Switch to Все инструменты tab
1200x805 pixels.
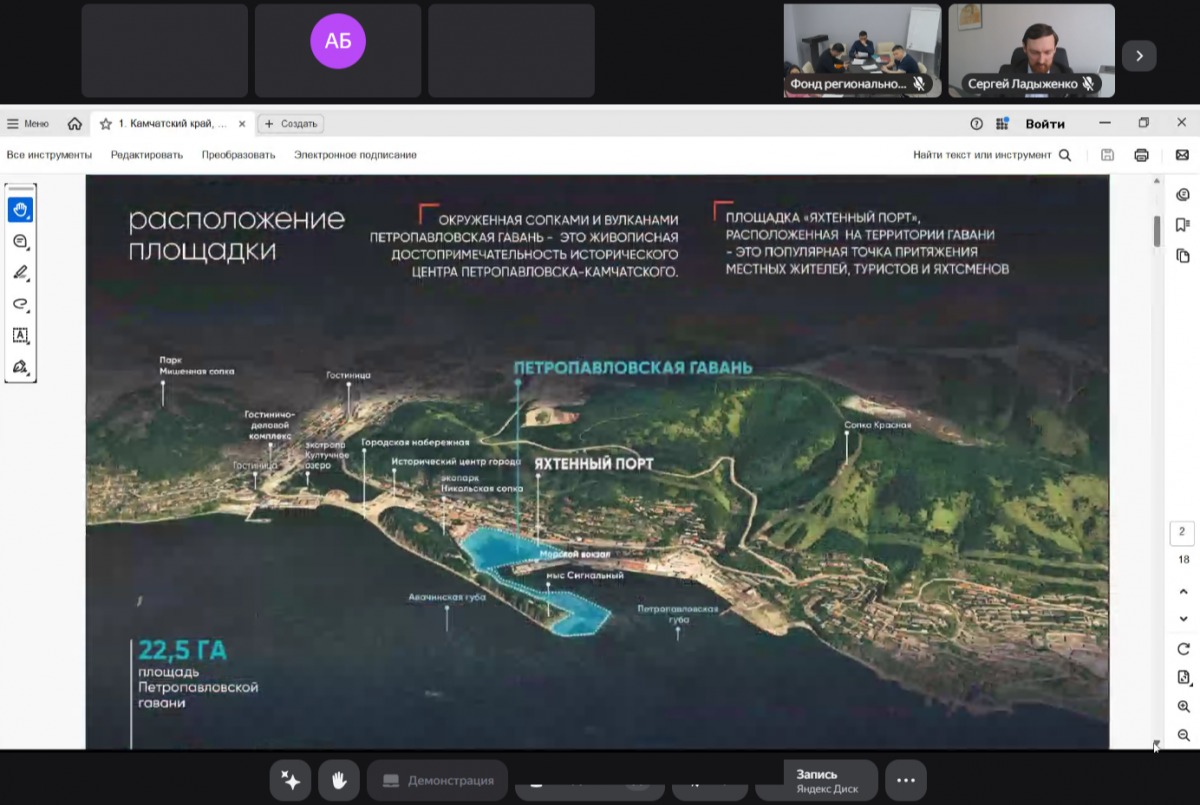click(x=49, y=155)
